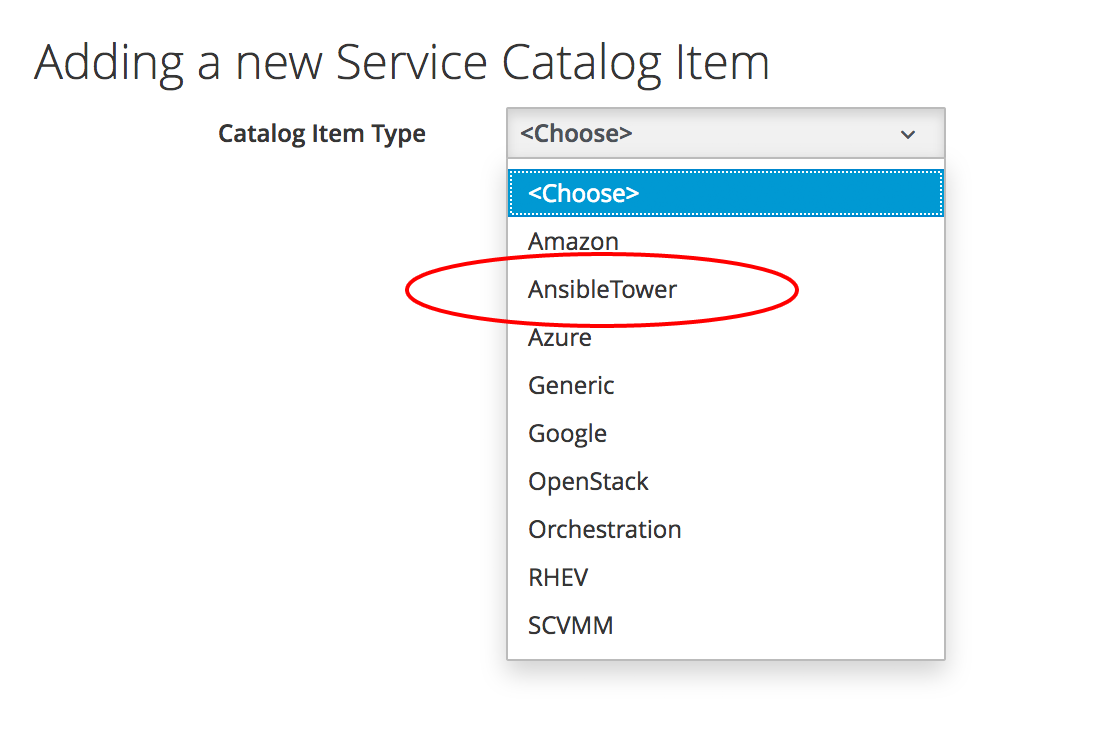Image resolution: width=1114 pixels, height=730 pixels.
Task: Select SCVMM at the list bottom
Action: [x=570, y=626]
